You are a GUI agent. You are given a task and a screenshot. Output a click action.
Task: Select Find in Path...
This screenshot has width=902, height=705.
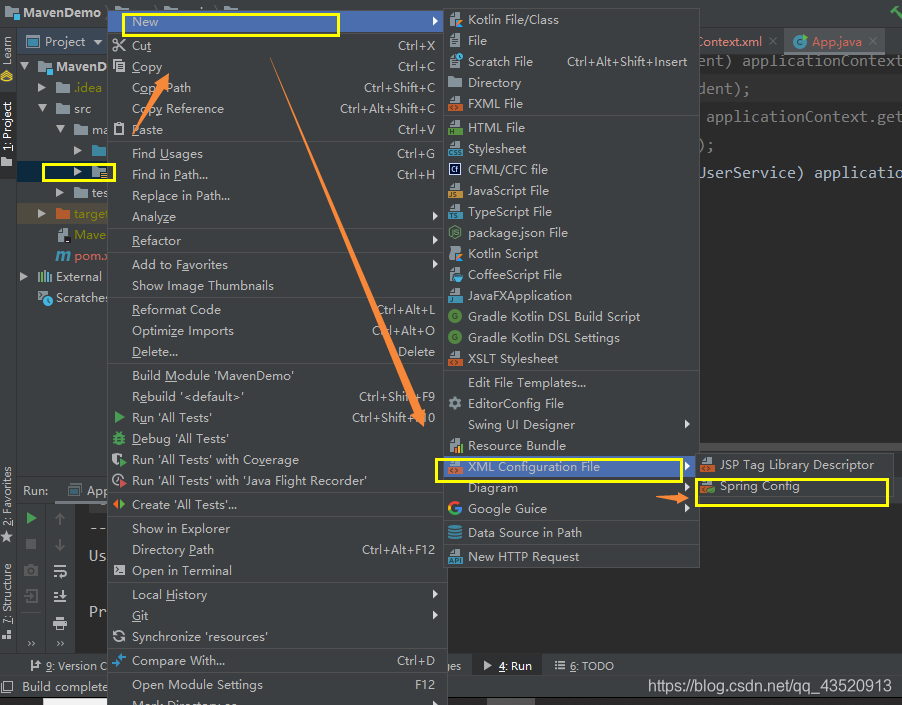[x=276, y=175]
